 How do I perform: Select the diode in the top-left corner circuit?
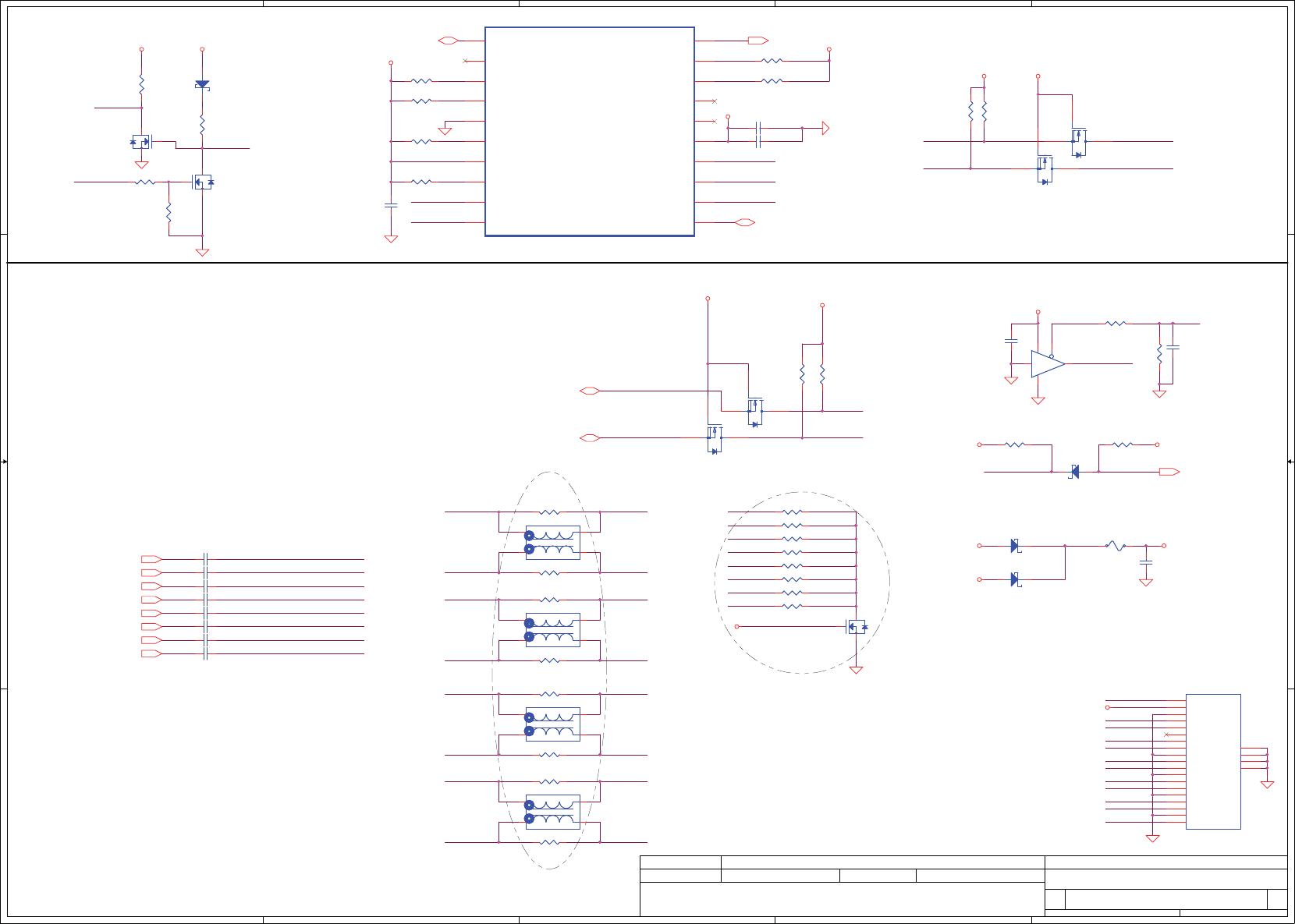(202, 84)
